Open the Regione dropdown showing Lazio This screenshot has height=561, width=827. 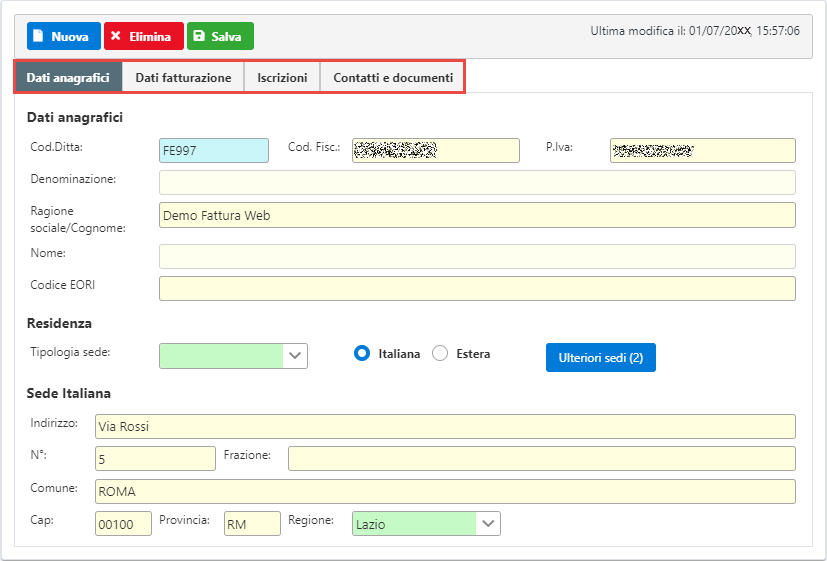(426, 524)
